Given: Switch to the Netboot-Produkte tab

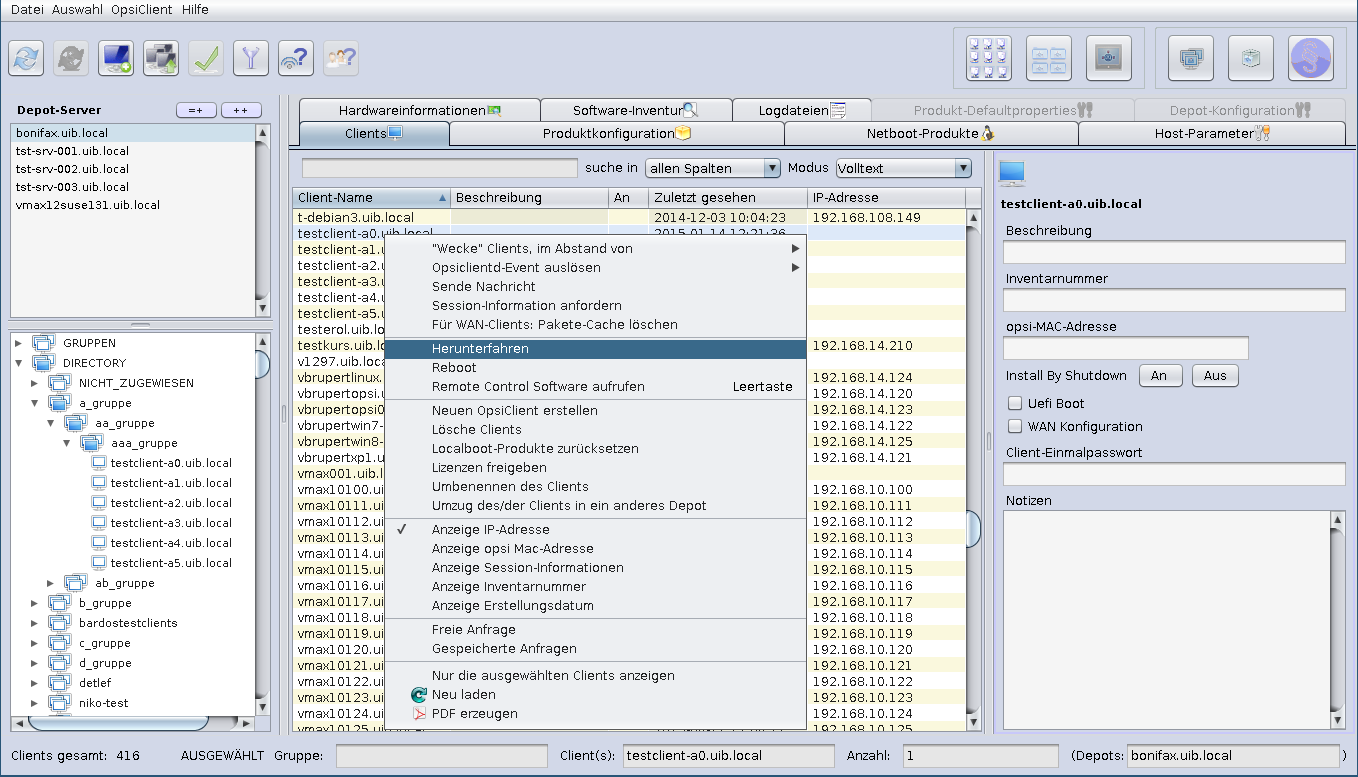Looking at the screenshot, I should pyautogui.click(x=930, y=133).
